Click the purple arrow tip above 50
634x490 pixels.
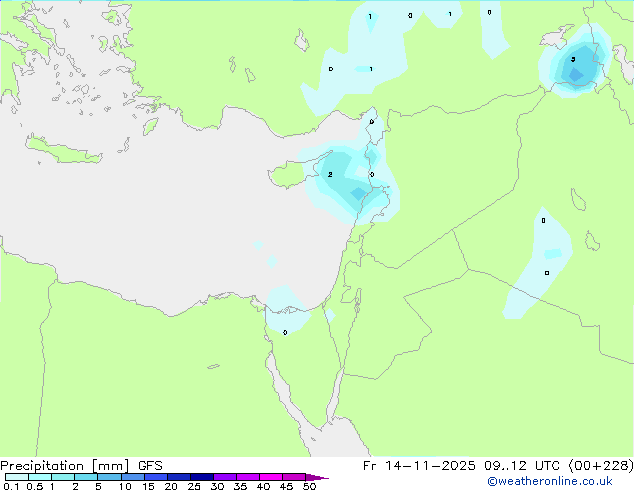click(316, 477)
